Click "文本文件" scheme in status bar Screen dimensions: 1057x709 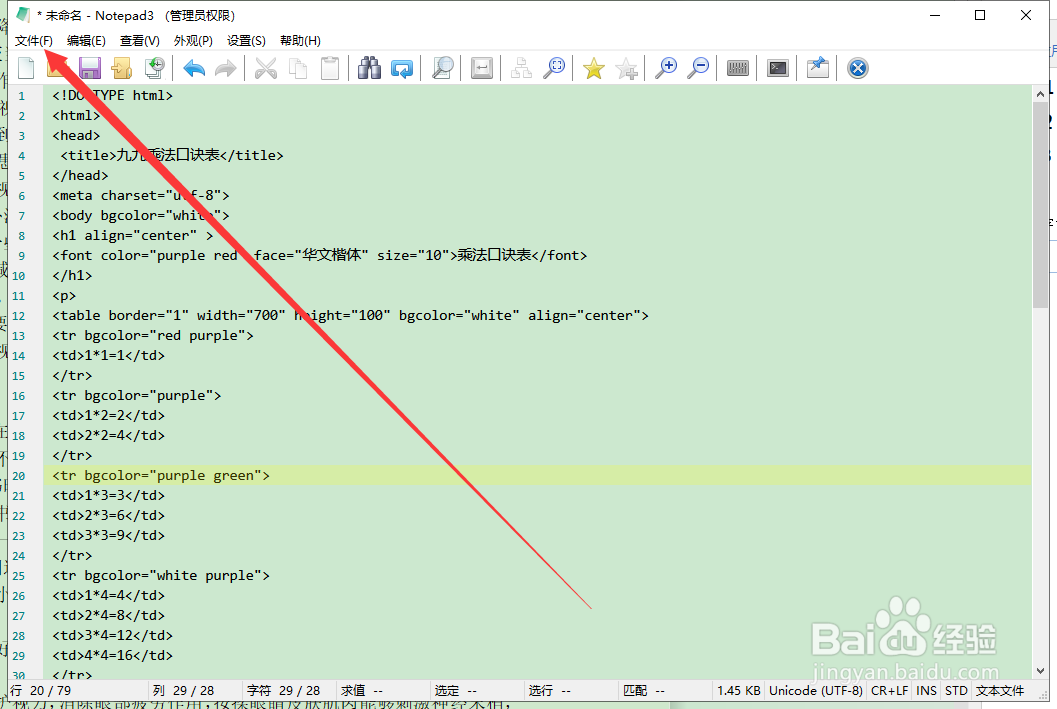pos(1000,690)
